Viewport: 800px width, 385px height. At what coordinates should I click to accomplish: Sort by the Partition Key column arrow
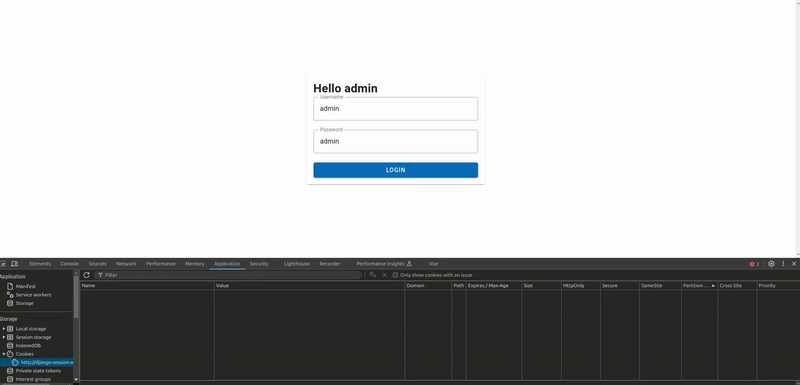[x=713, y=286]
